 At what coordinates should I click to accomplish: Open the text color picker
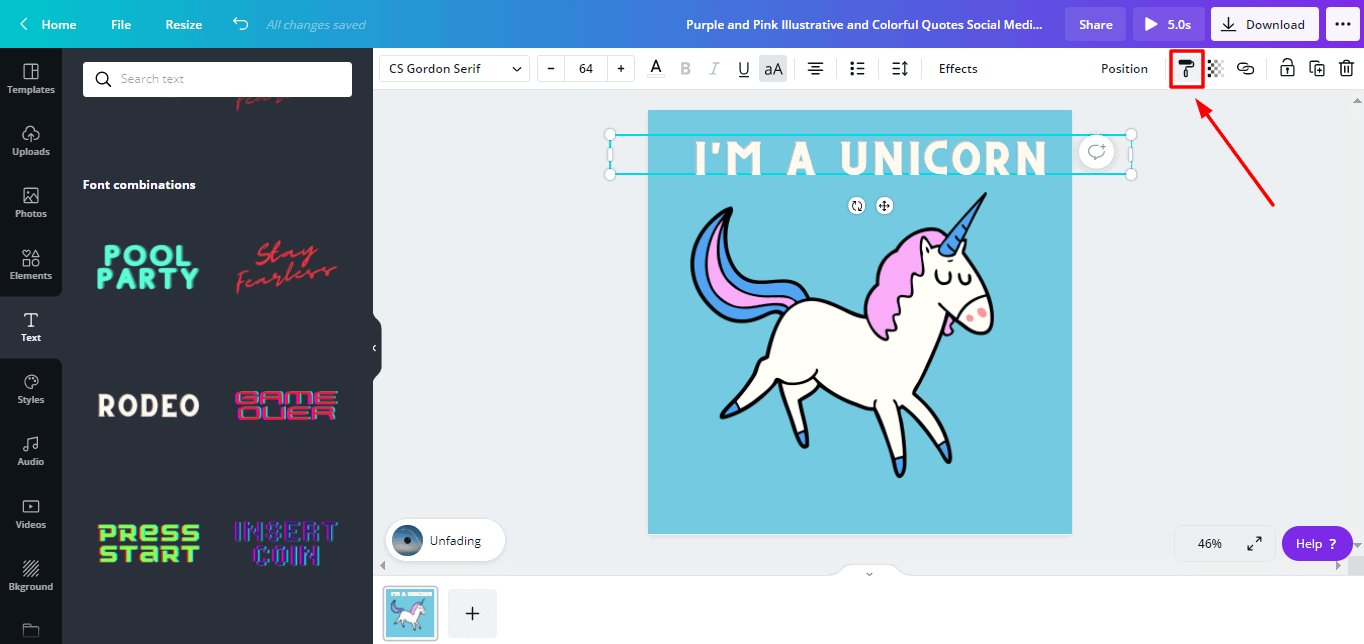pos(656,69)
